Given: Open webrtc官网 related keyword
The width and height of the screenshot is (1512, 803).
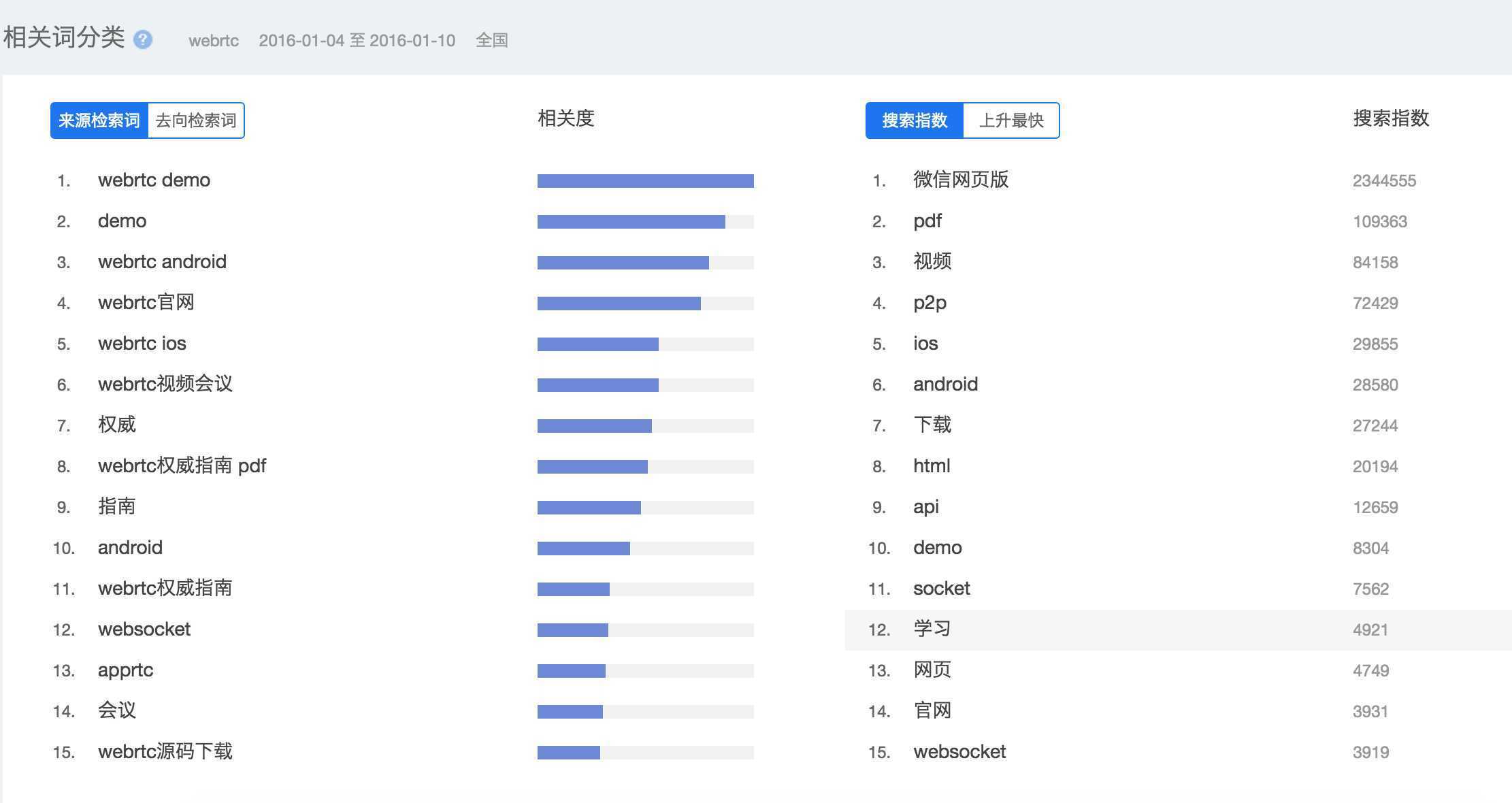Looking at the screenshot, I should pyautogui.click(x=146, y=303).
